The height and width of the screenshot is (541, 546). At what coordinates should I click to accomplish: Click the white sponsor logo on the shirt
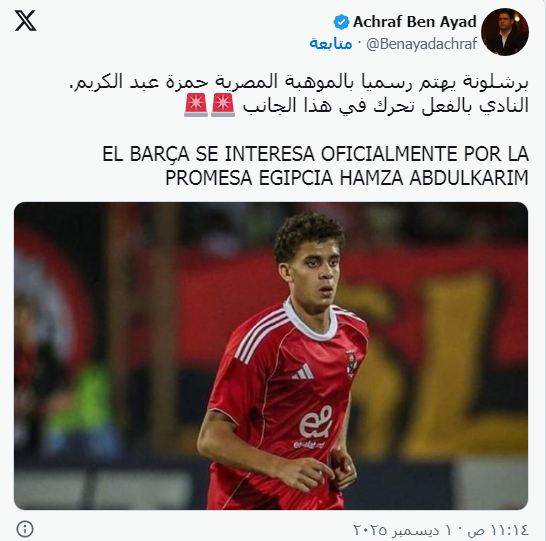[x=315, y=426]
